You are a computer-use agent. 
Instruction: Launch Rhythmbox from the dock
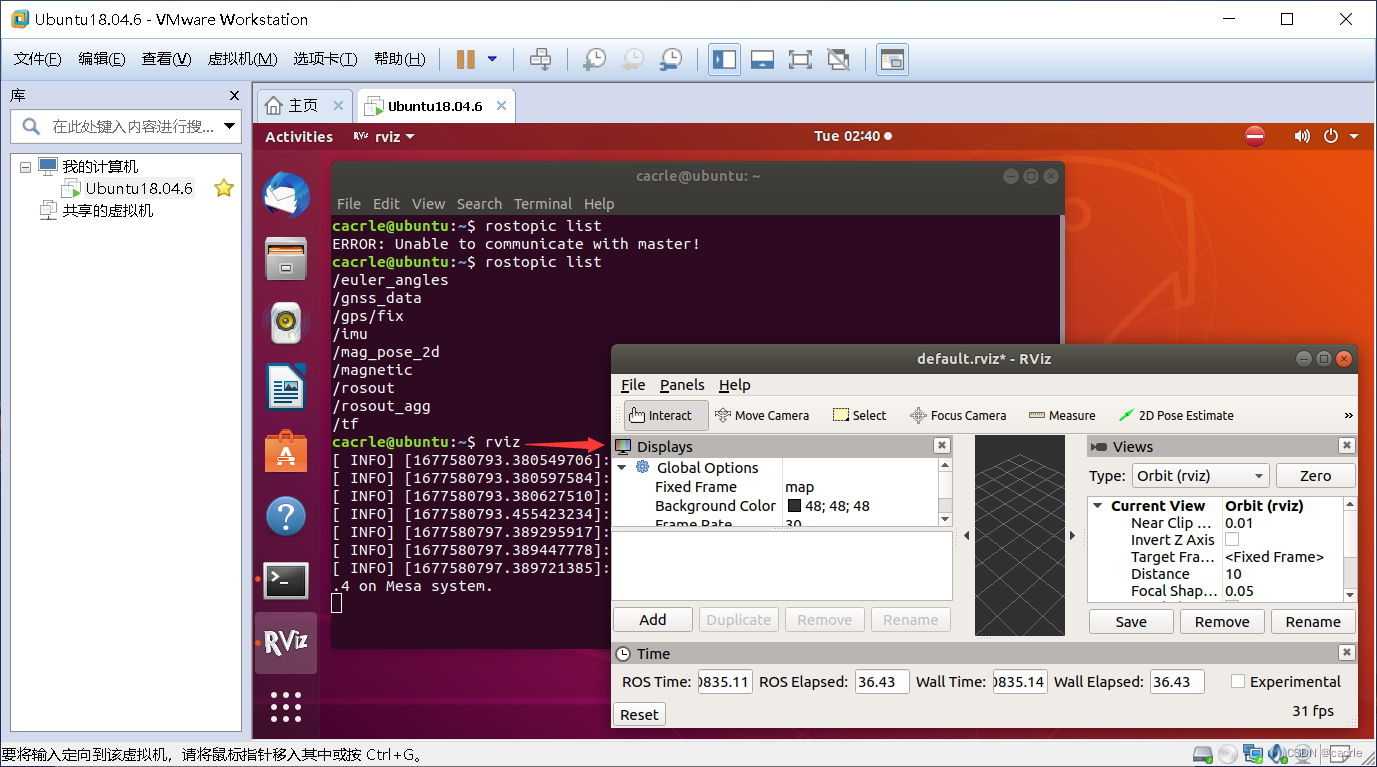[x=286, y=322]
